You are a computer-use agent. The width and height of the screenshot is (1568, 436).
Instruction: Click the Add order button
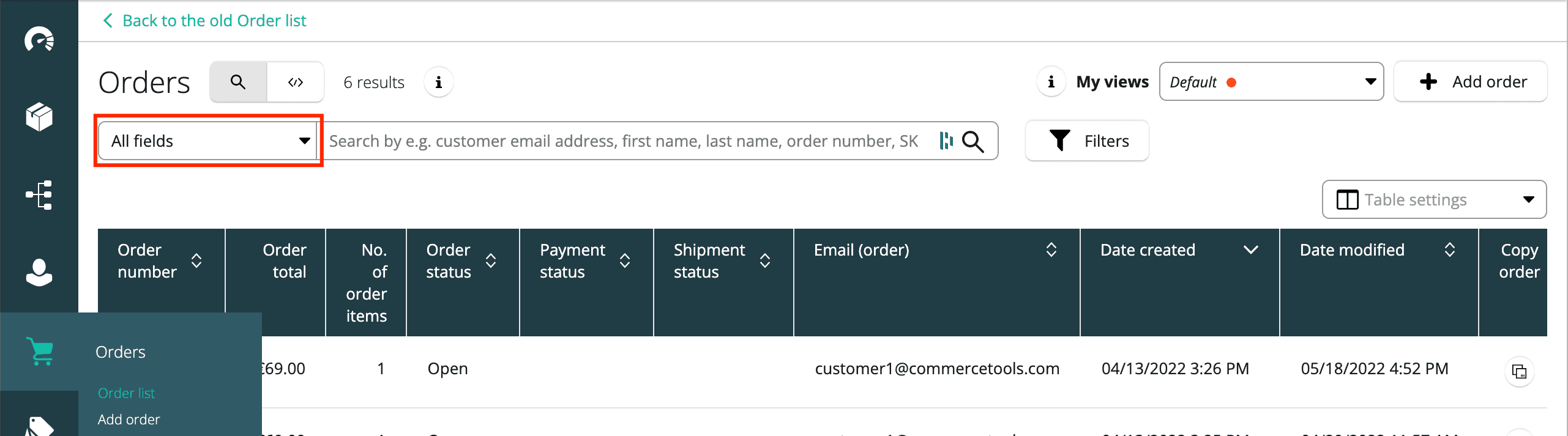(x=1470, y=82)
